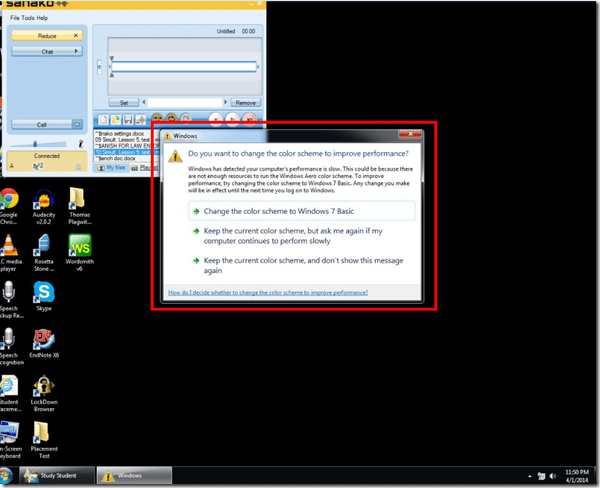Expand the Chat button arrow
600x488 pixels.
(76, 51)
